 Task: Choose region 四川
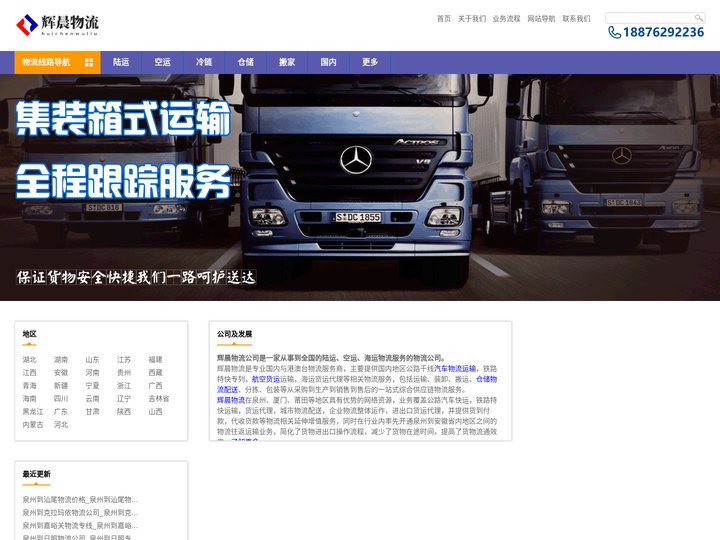tap(61, 399)
